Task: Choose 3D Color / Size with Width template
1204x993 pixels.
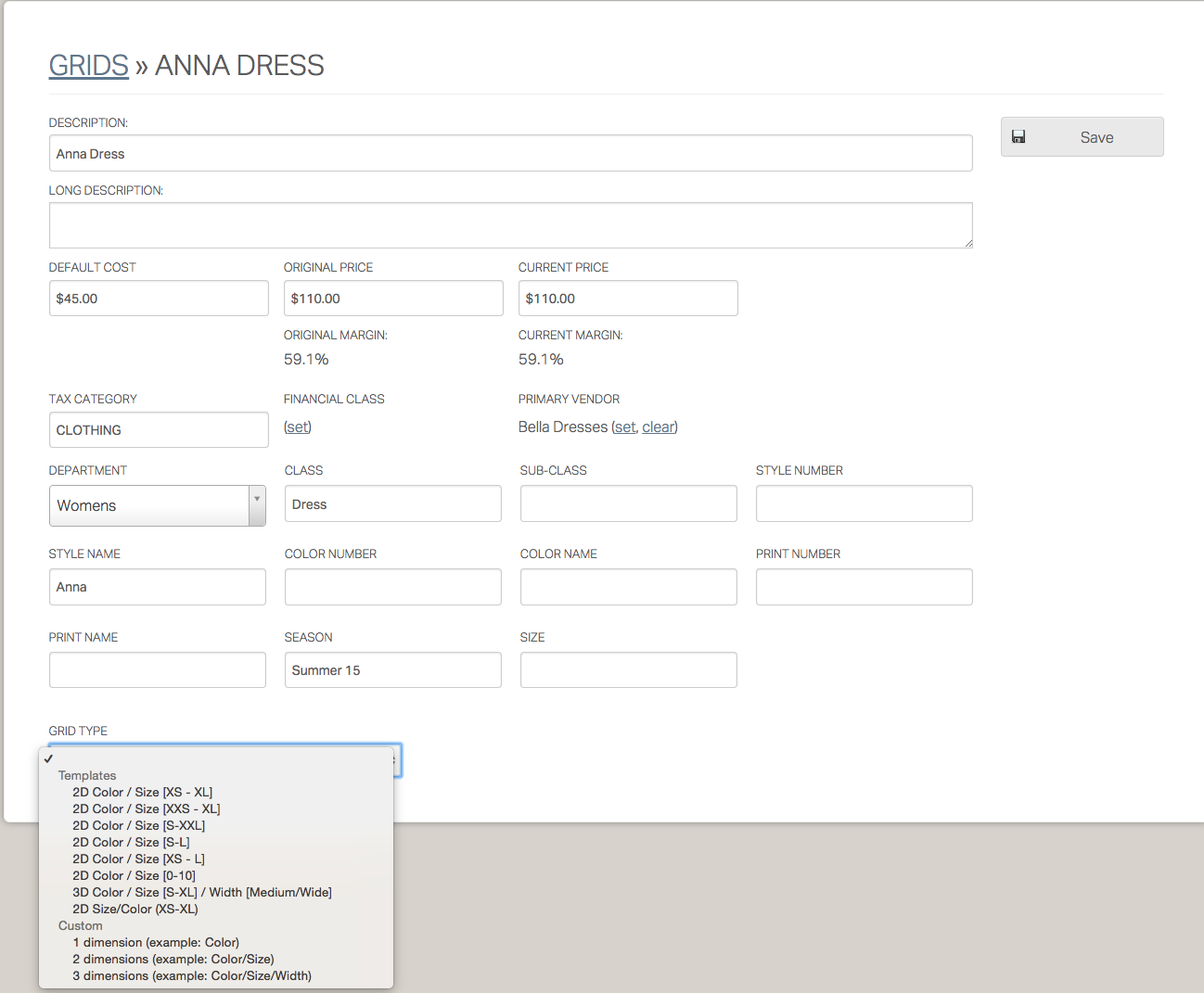Action: (x=202, y=892)
